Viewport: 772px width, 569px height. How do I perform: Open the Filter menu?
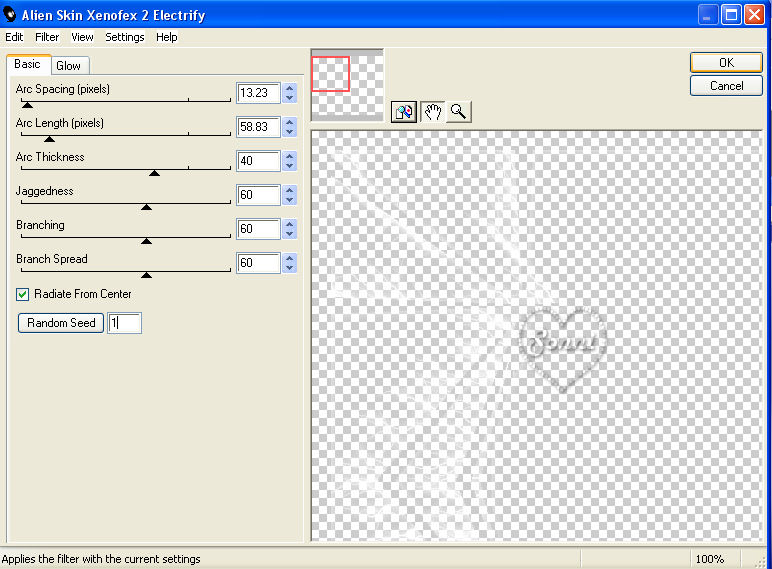[47, 37]
